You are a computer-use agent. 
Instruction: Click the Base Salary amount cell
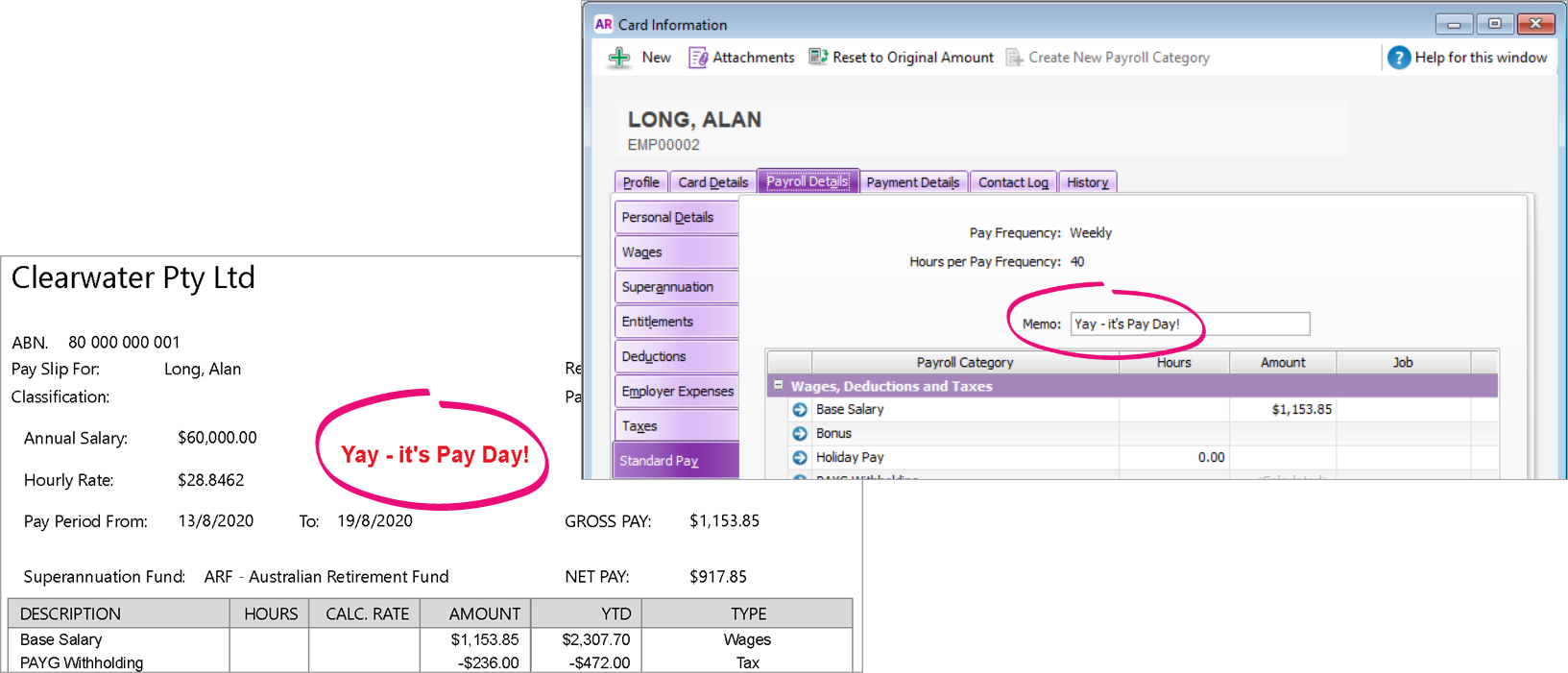click(x=1282, y=410)
